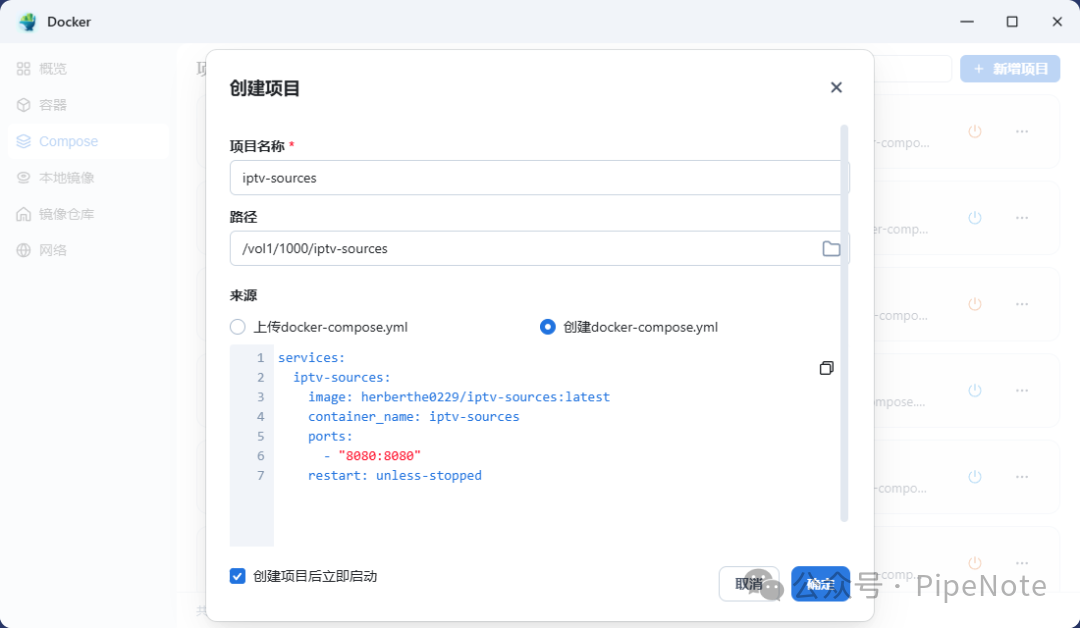Click the 项目名称 input field
1080x628 pixels.
click(535, 178)
